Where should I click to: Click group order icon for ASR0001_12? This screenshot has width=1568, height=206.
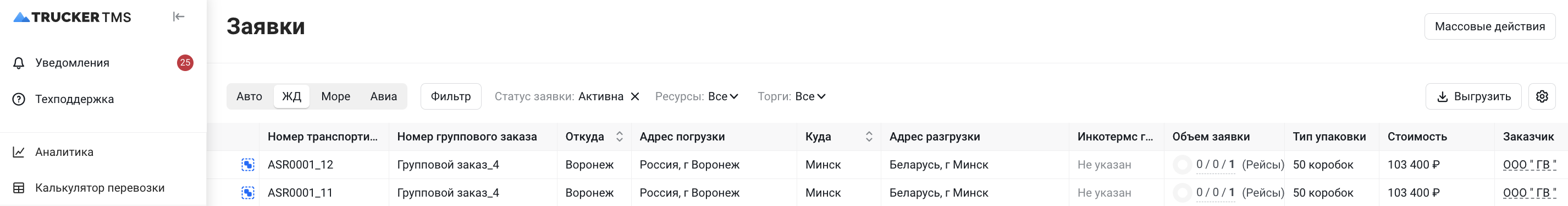(x=248, y=165)
